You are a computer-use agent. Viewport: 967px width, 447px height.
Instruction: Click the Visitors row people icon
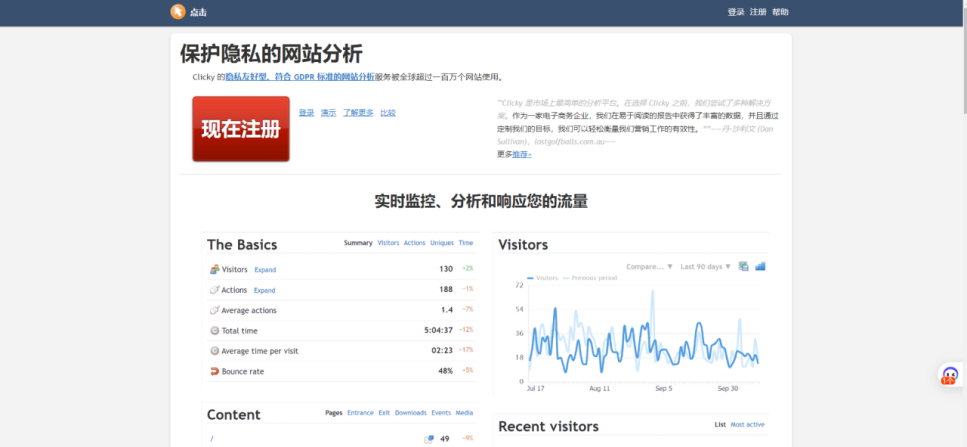[214, 269]
